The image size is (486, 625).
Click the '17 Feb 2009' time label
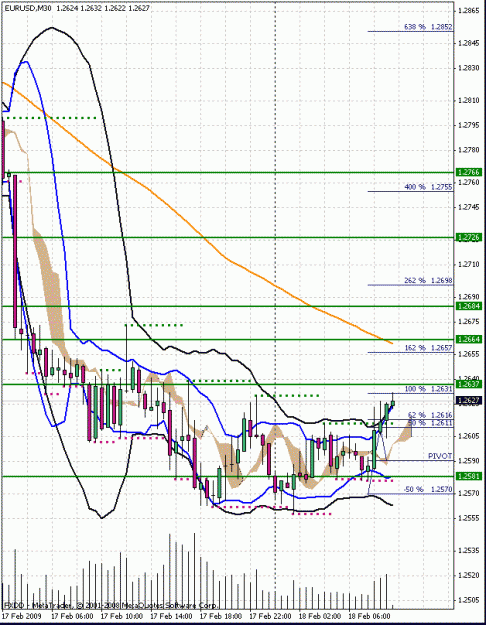22,616
